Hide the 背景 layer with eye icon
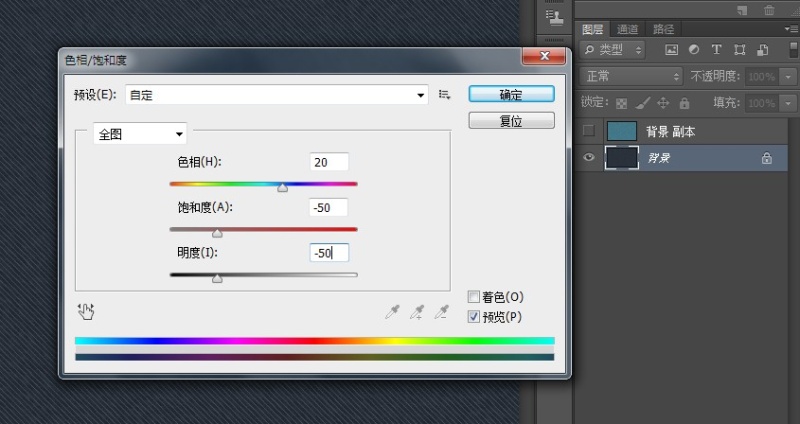This screenshot has width=800, height=424. click(x=588, y=157)
